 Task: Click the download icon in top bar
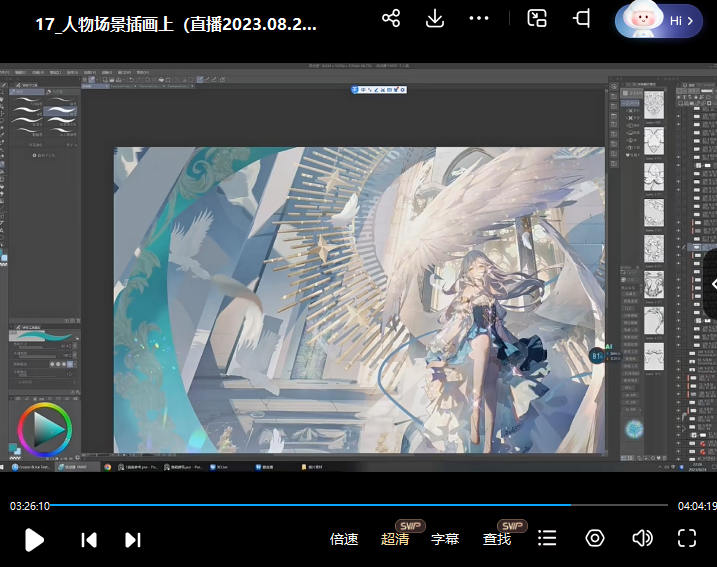(x=435, y=19)
